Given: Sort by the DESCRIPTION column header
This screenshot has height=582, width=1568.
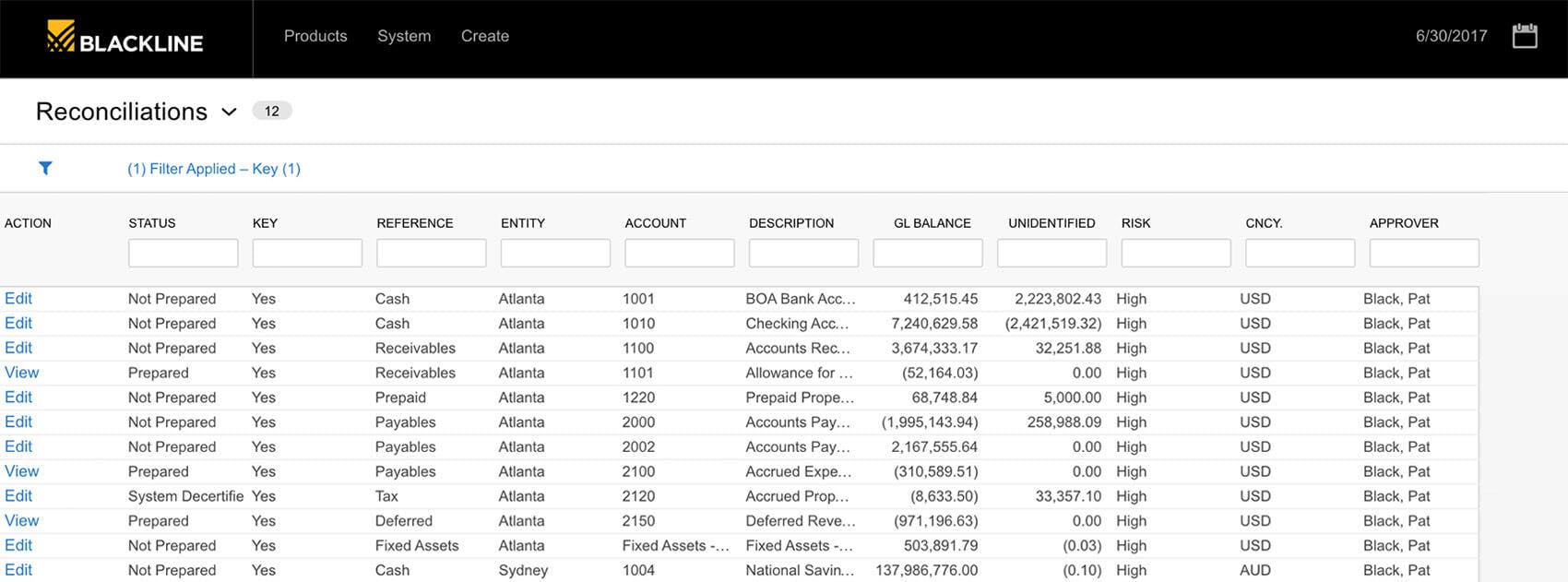Looking at the screenshot, I should 791,223.
